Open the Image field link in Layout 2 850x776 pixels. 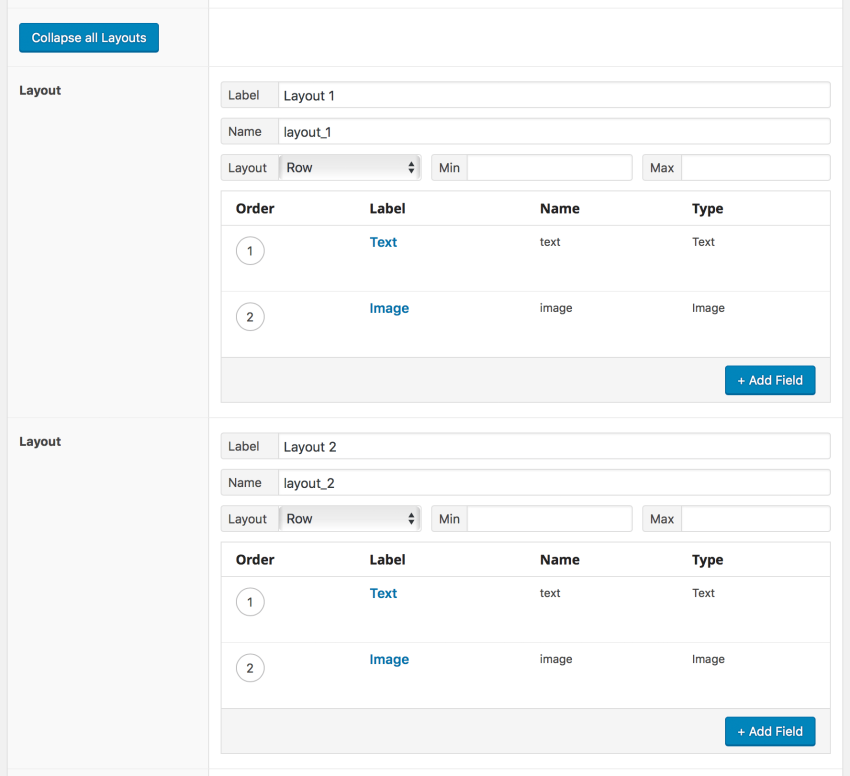389,659
